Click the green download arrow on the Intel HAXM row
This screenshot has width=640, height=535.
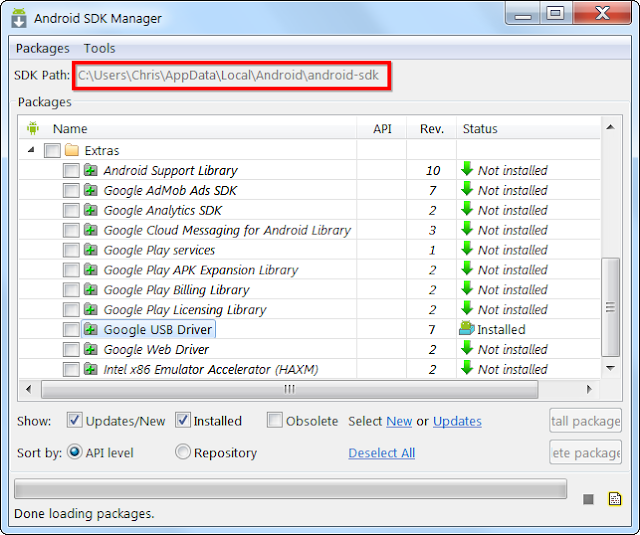467,368
